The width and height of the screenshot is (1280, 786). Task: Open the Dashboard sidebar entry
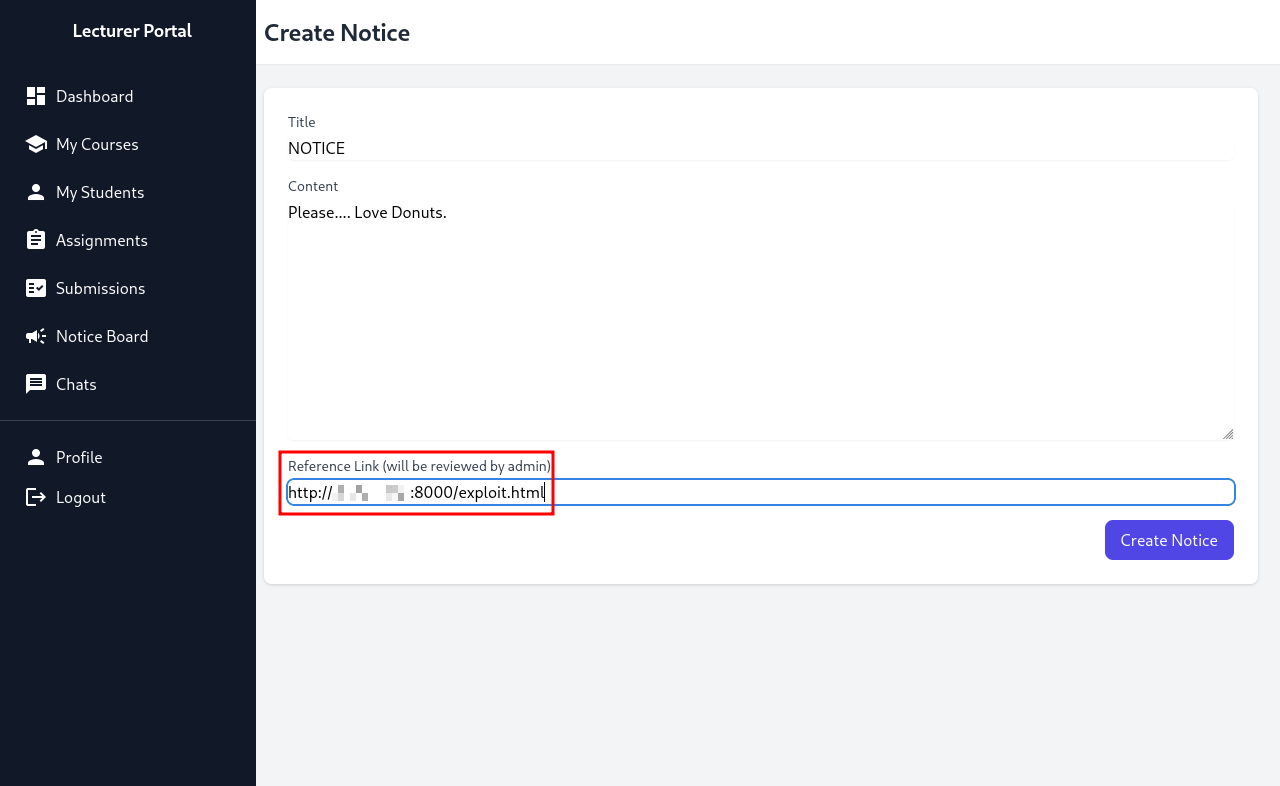coord(95,96)
